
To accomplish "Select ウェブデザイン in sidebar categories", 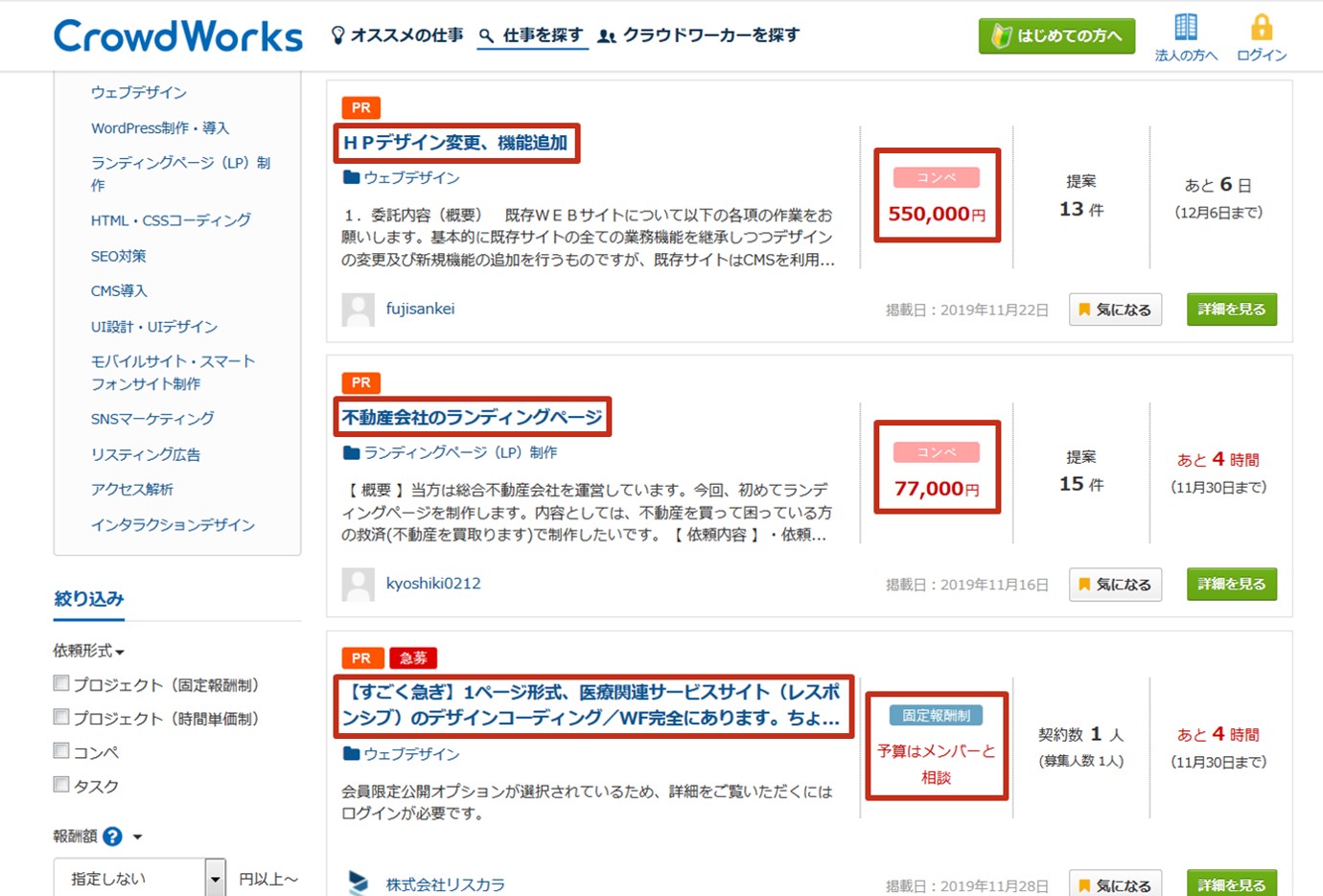I will (139, 93).
